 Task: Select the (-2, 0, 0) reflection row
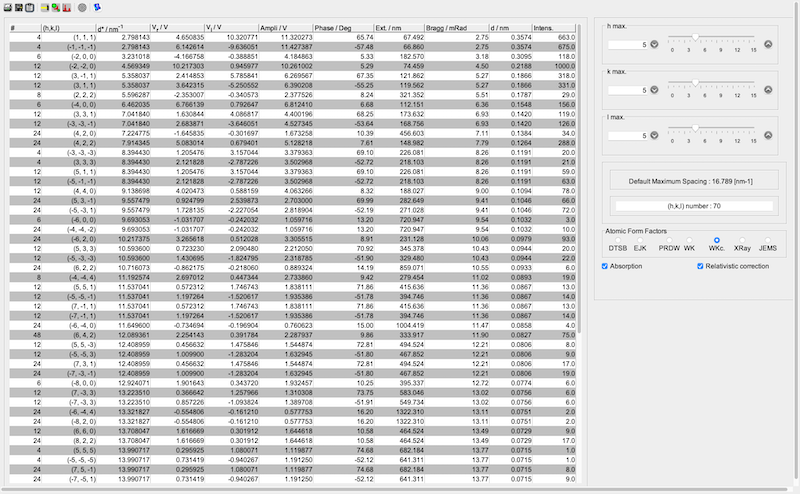[x=292, y=57]
